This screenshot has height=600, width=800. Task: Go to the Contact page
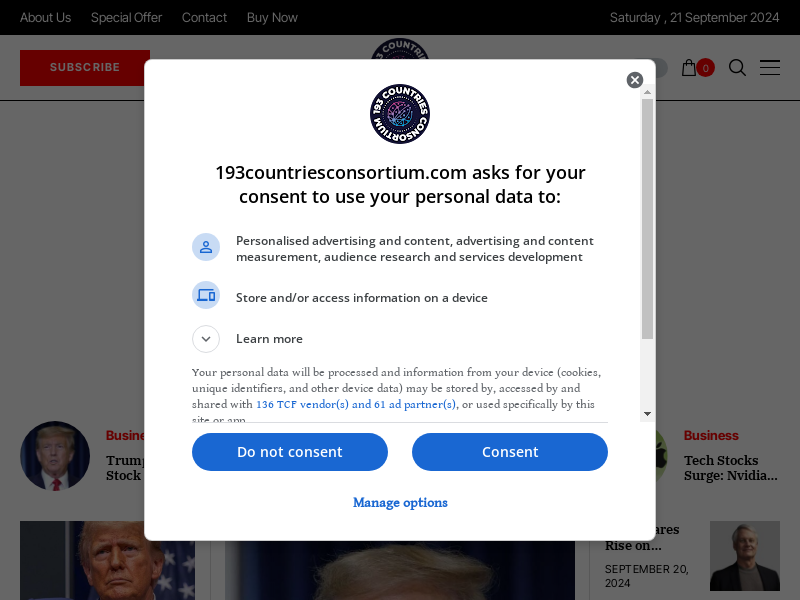tap(204, 17)
